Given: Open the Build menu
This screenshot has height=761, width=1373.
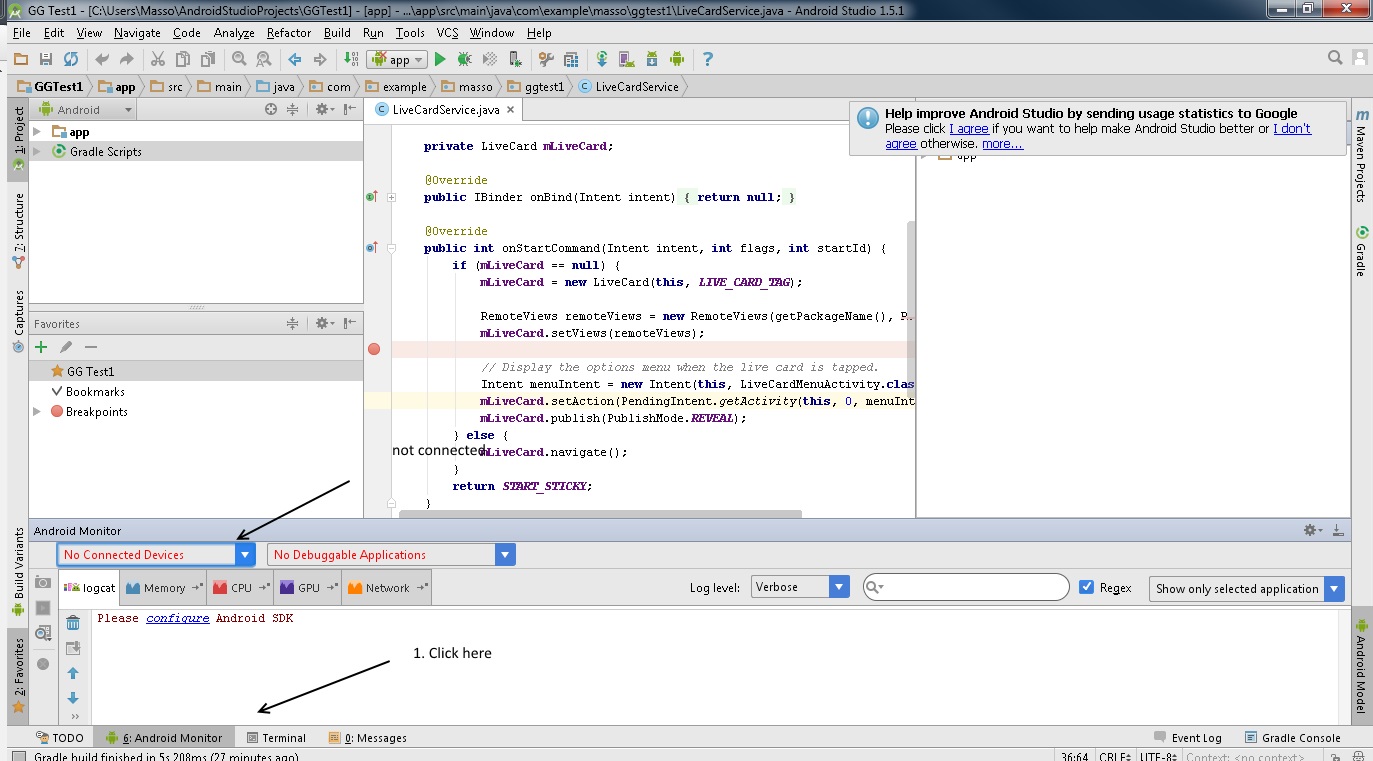Looking at the screenshot, I should [337, 33].
